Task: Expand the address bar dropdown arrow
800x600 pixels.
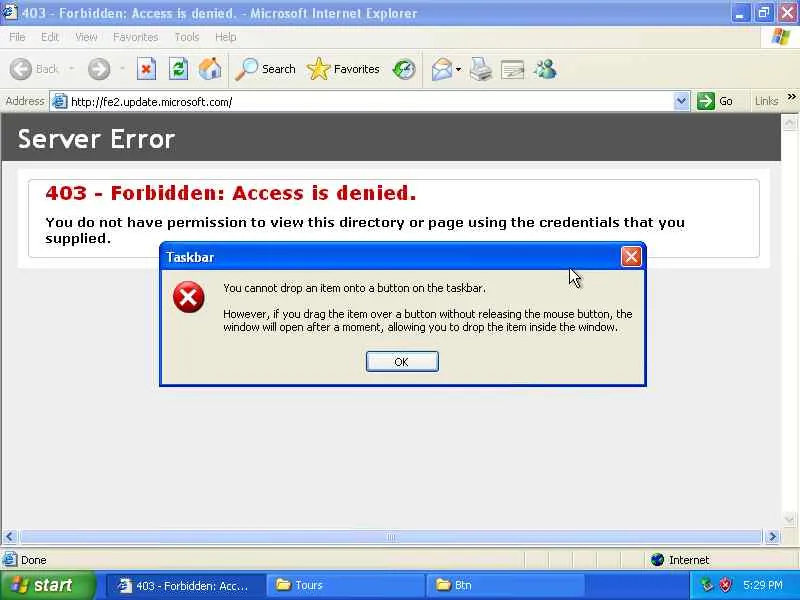Action: (681, 101)
